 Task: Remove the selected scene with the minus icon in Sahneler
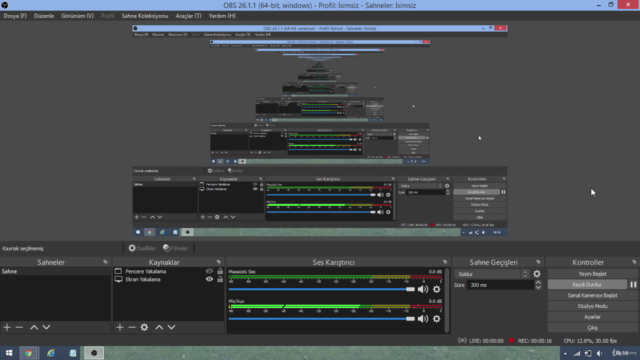tap(19, 327)
